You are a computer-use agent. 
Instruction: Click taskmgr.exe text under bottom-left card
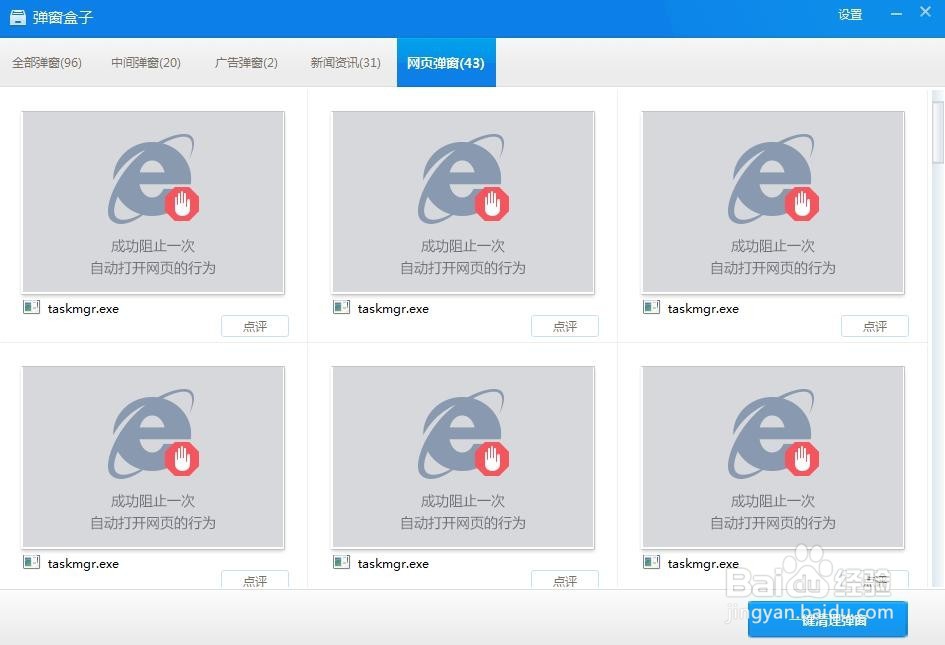[x=83, y=564]
